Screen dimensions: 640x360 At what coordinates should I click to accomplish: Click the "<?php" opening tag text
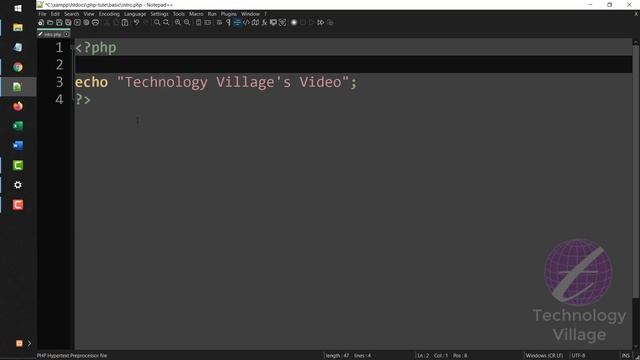96,48
